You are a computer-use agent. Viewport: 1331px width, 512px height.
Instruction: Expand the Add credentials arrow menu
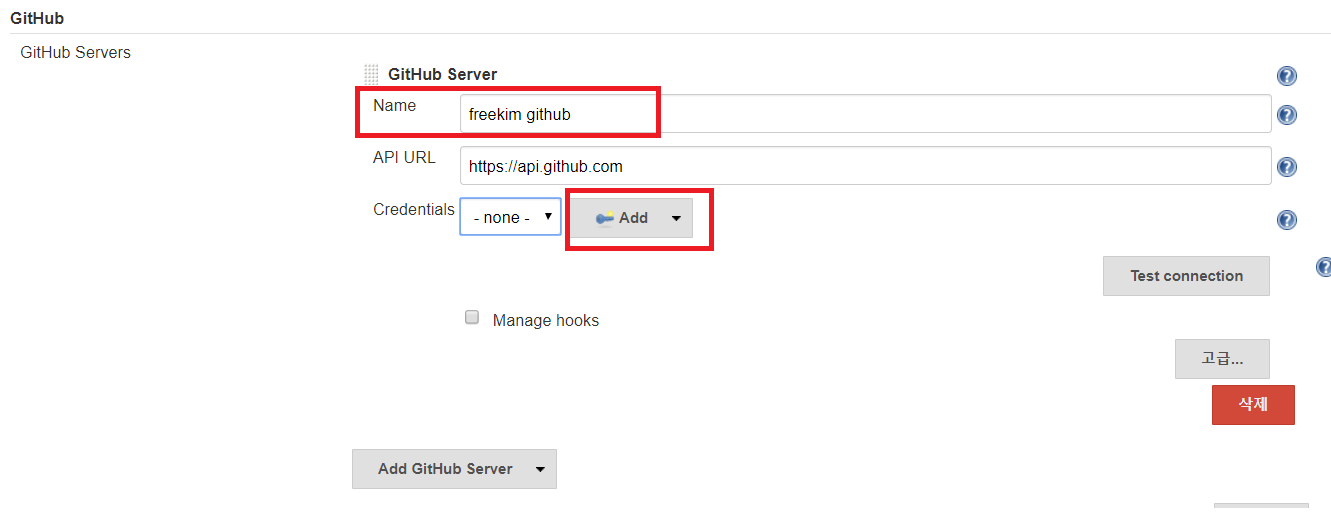click(x=676, y=218)
